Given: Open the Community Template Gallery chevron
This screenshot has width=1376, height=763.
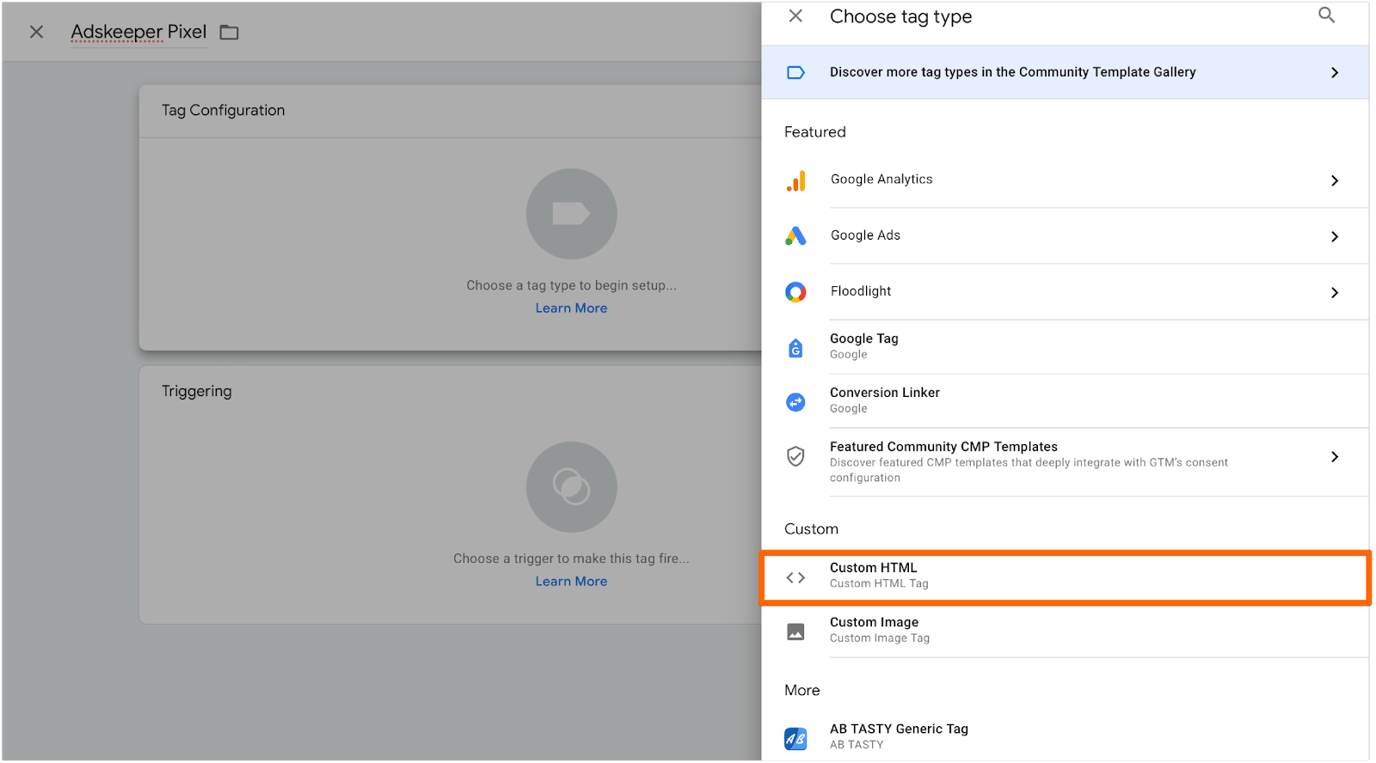Looking at the screenshot, I should click(x=1334, y=72).
